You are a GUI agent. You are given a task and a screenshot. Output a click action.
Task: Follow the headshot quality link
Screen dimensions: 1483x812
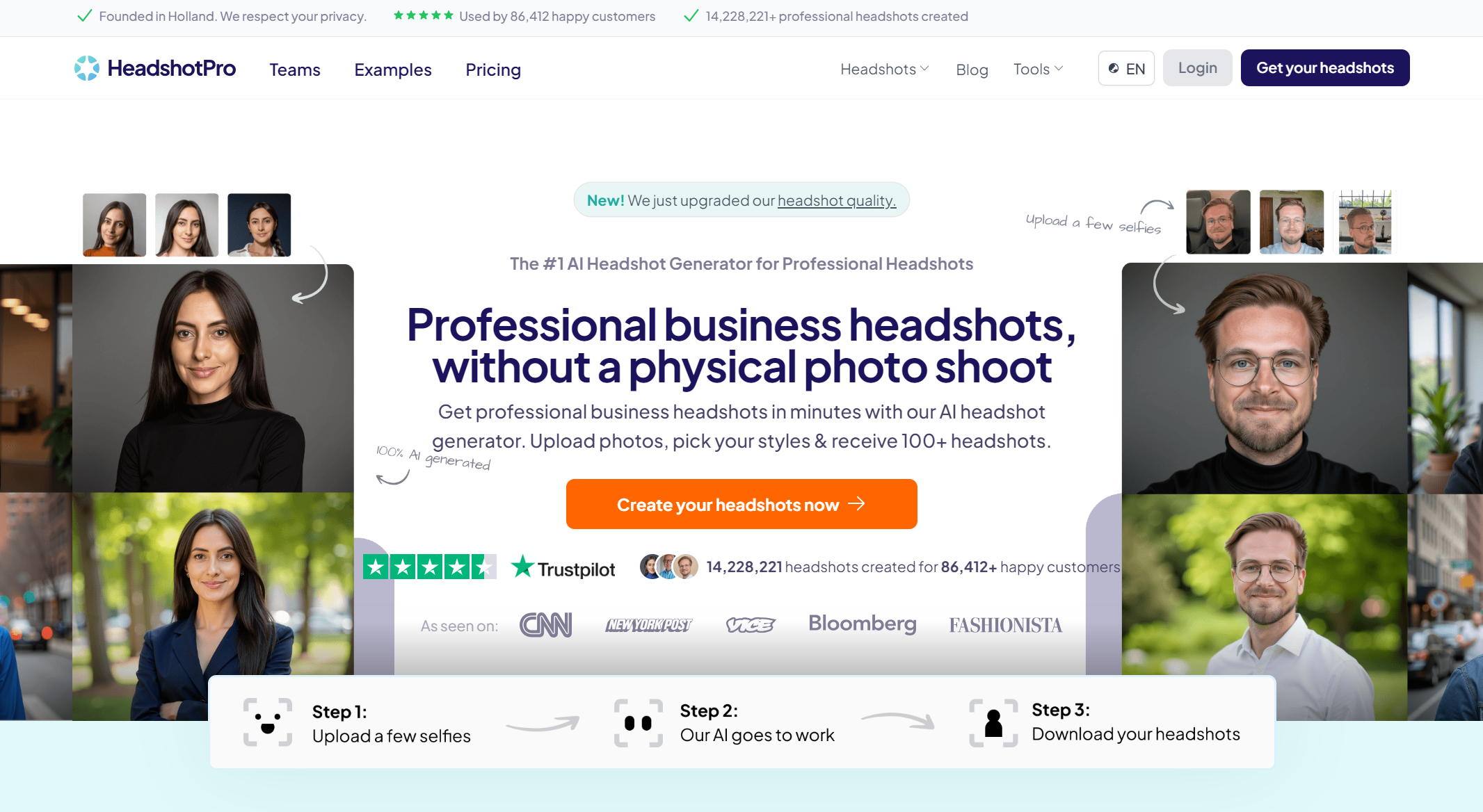coord(837,200)
